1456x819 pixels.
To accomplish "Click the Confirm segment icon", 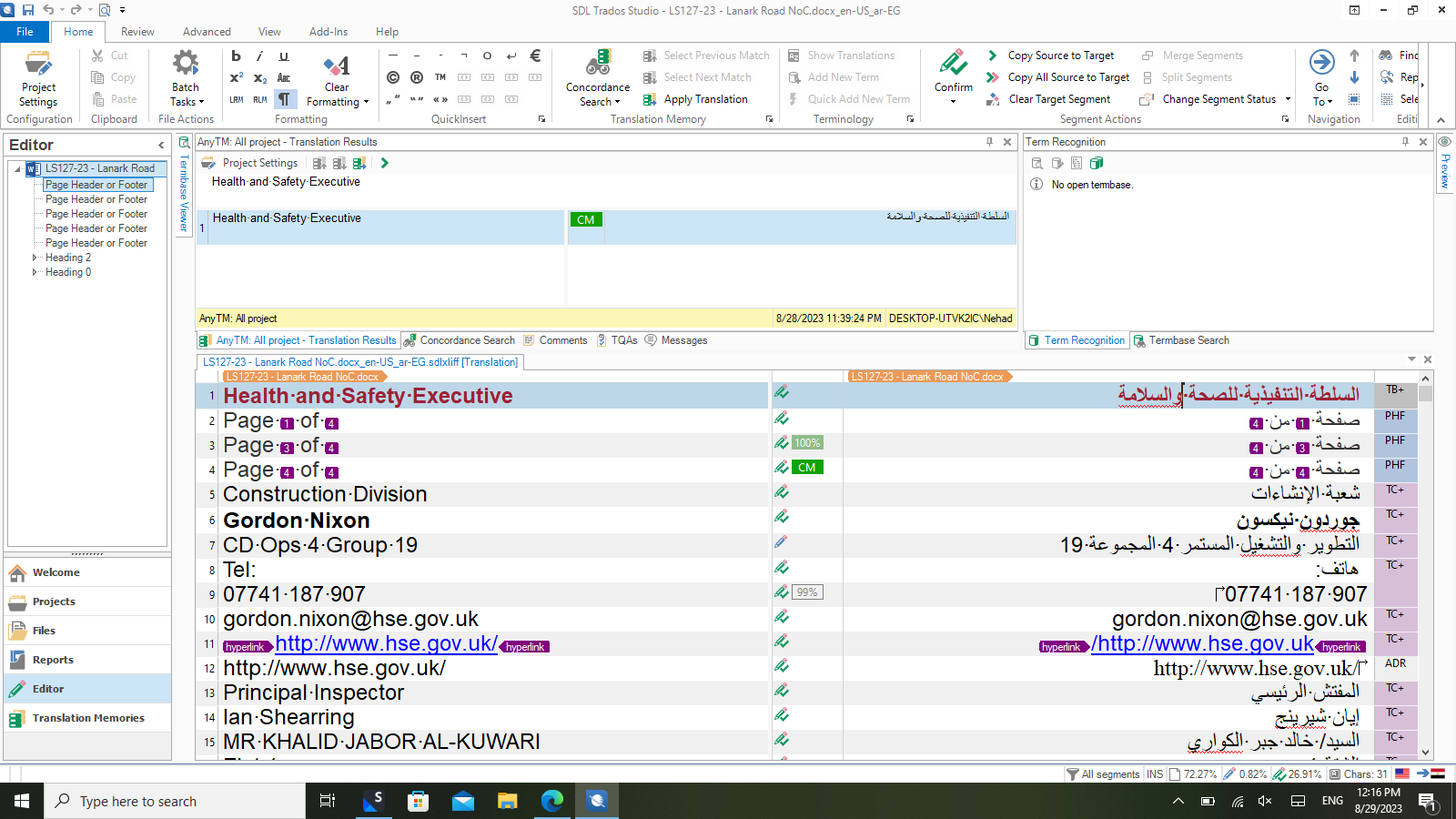I will (x=954, y=64).
